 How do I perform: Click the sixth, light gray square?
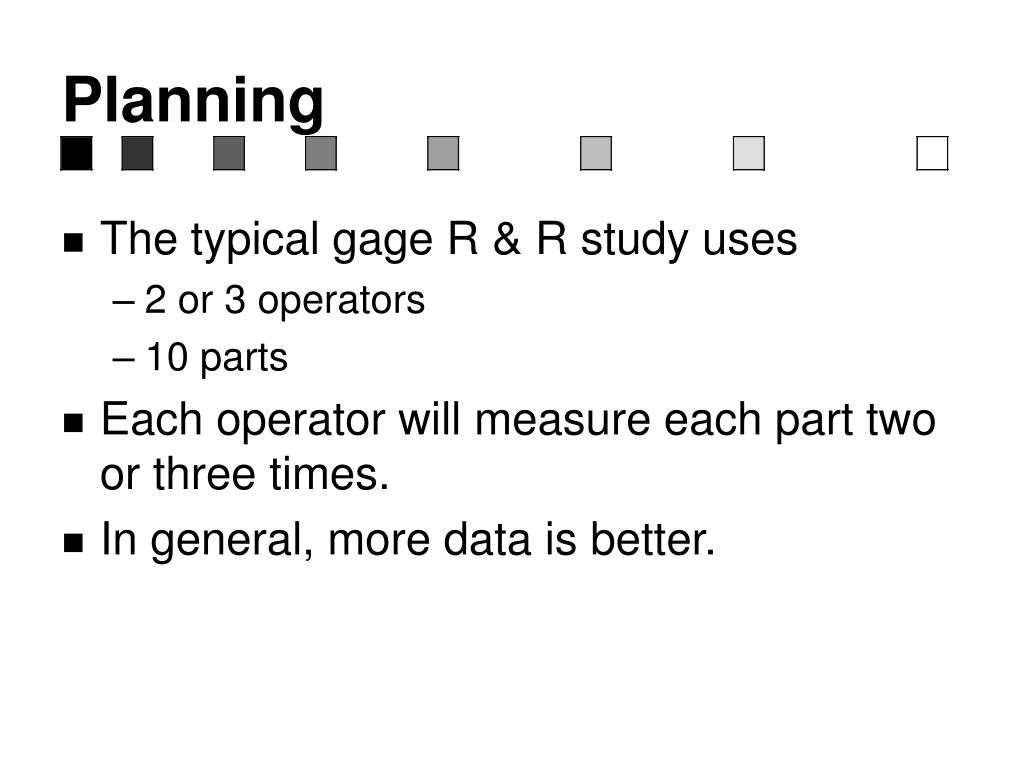point(596,153)
